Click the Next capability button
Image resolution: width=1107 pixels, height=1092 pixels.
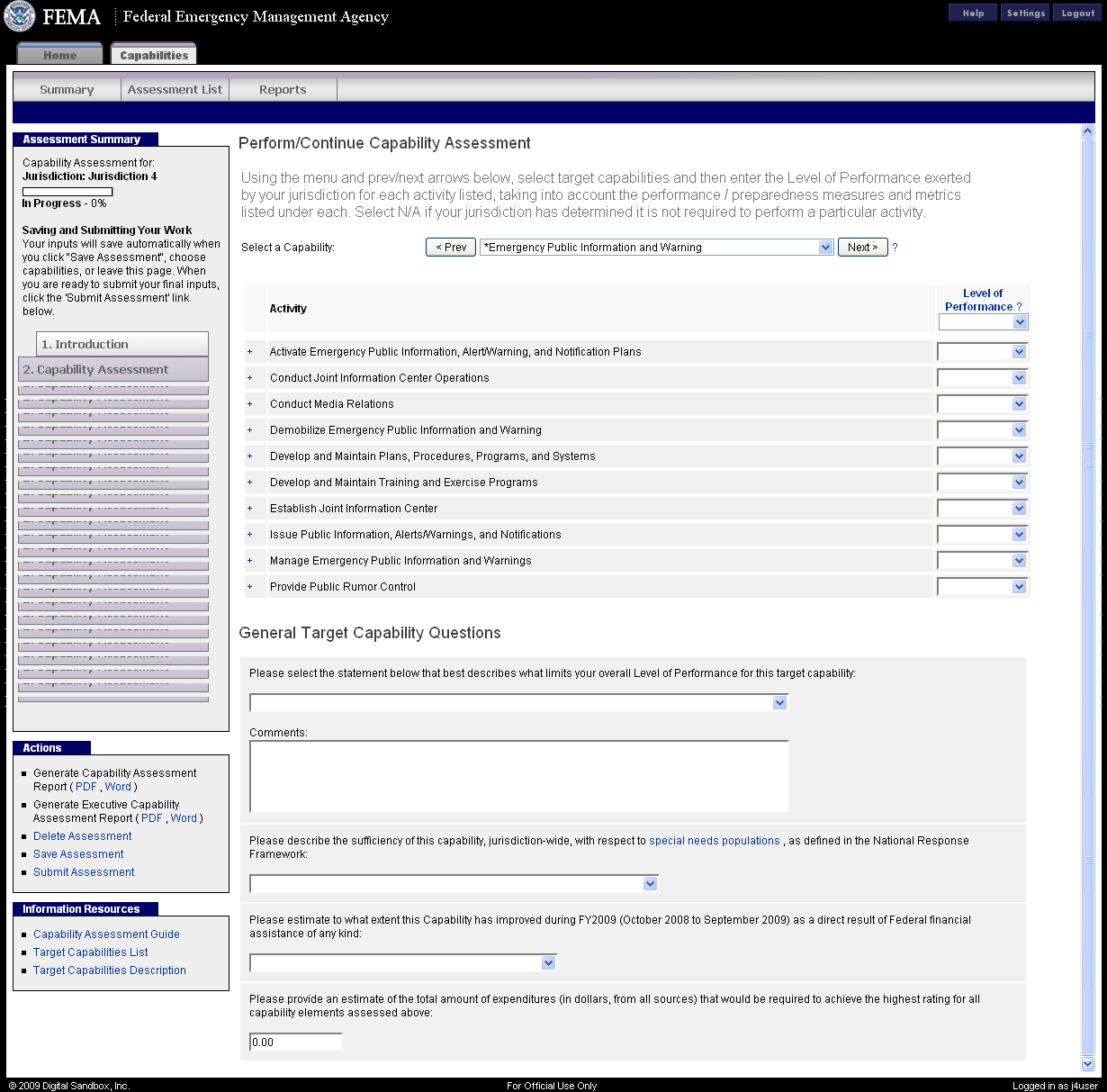[x=862, y=248]
